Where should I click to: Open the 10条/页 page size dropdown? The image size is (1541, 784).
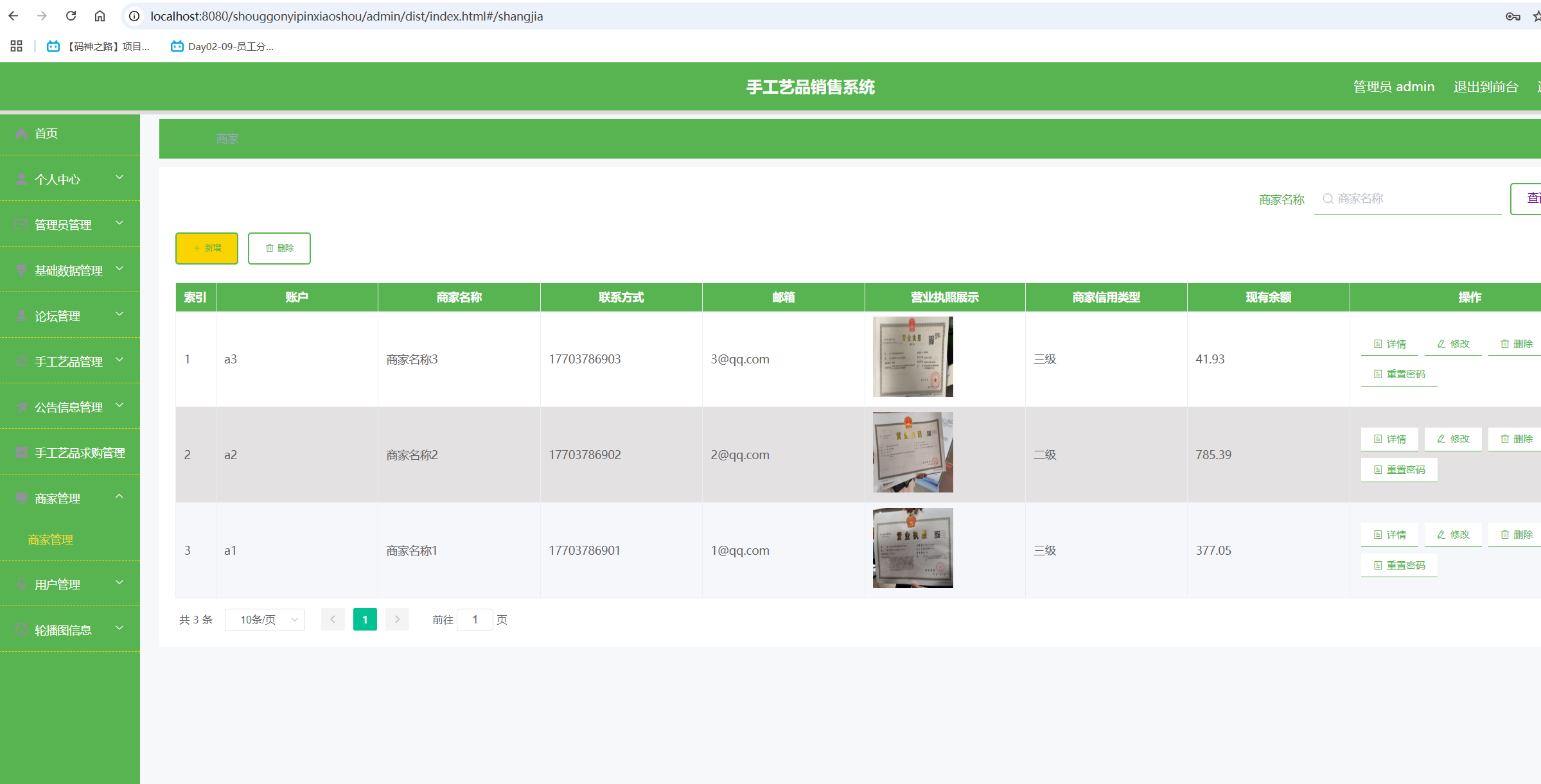coord(265,620)
